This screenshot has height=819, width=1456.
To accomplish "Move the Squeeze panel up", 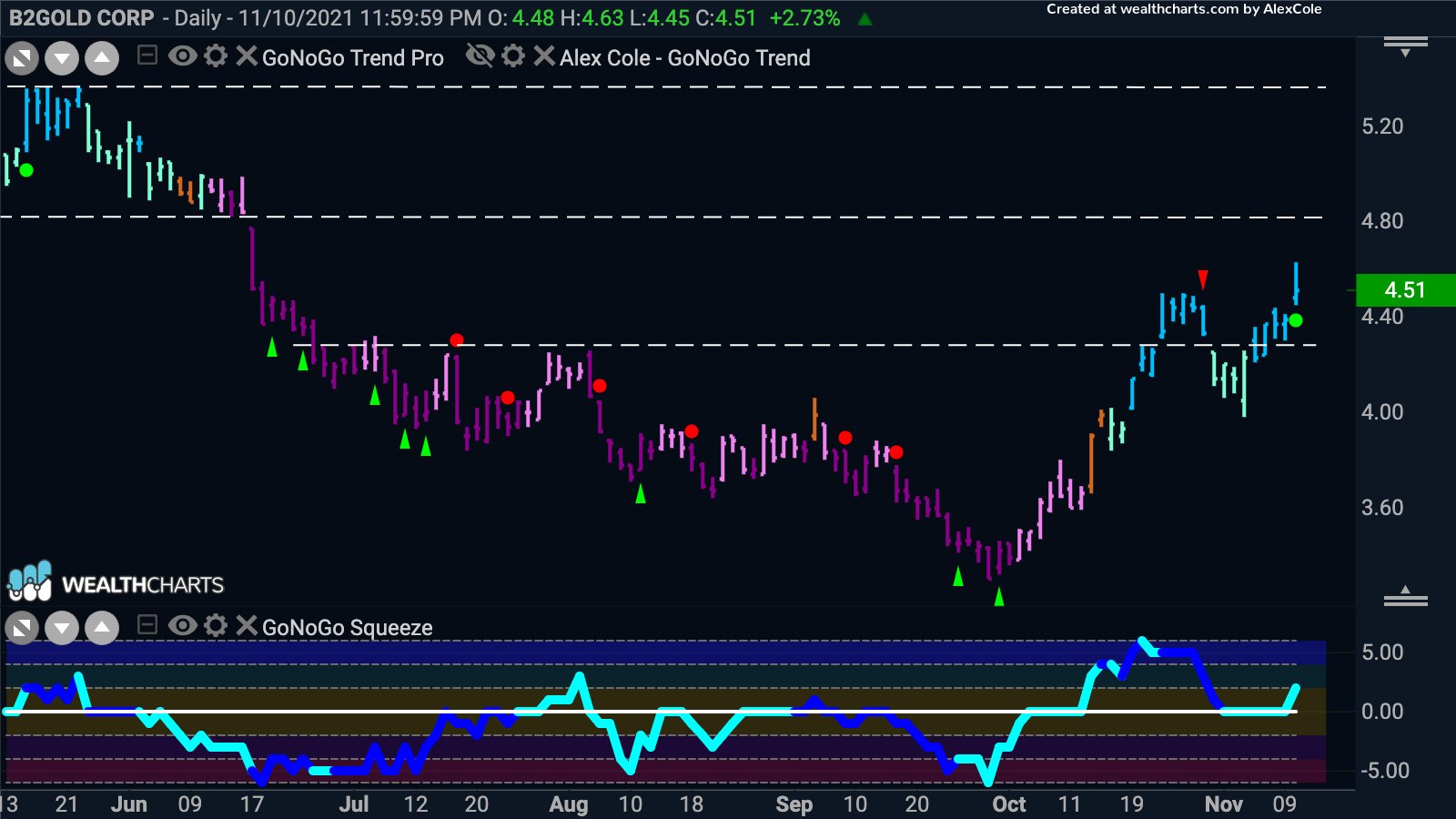I will pos(102,628).
